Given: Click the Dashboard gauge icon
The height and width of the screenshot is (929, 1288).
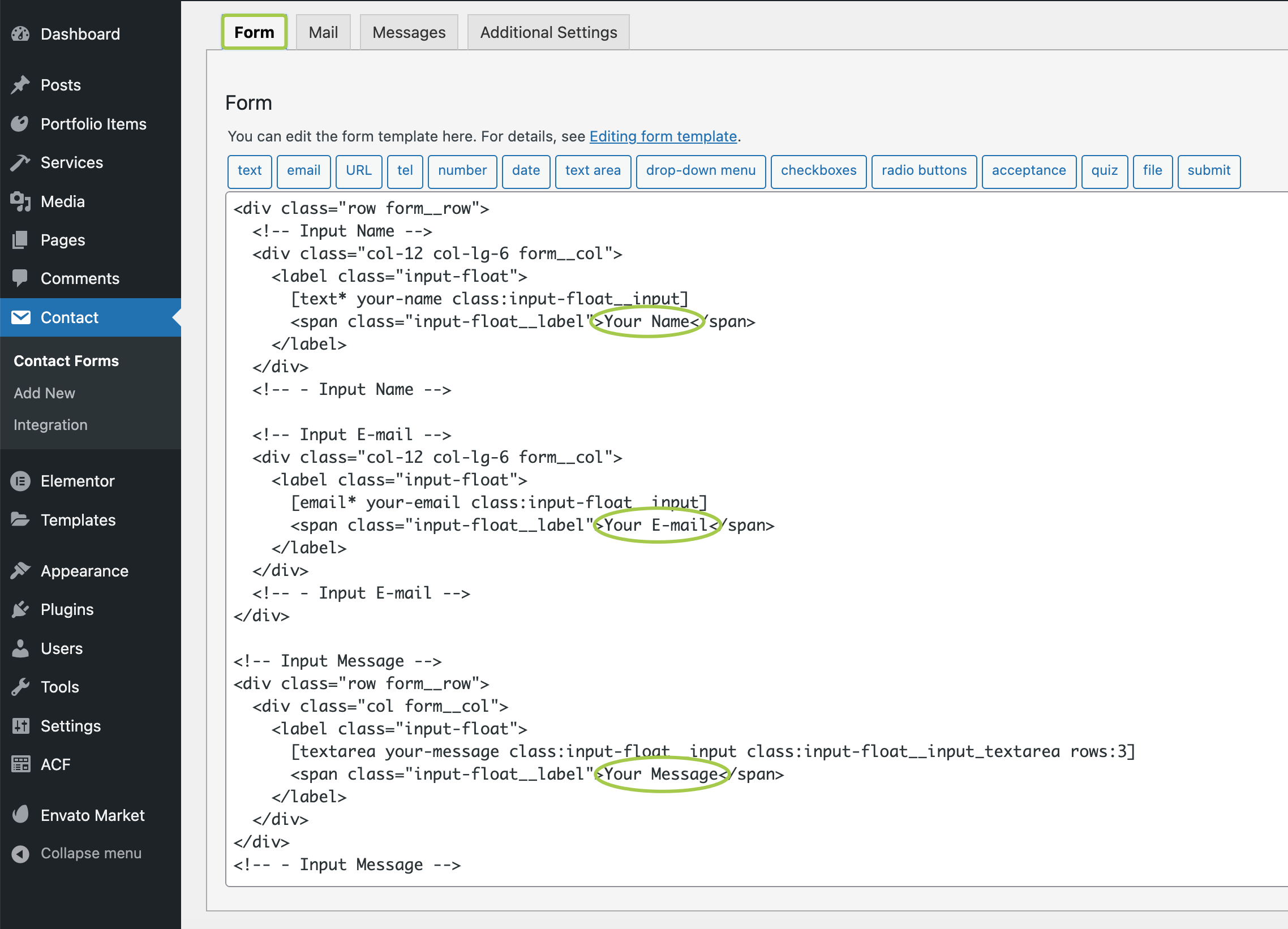Looking at the screenshot, I should pos(20,34).
